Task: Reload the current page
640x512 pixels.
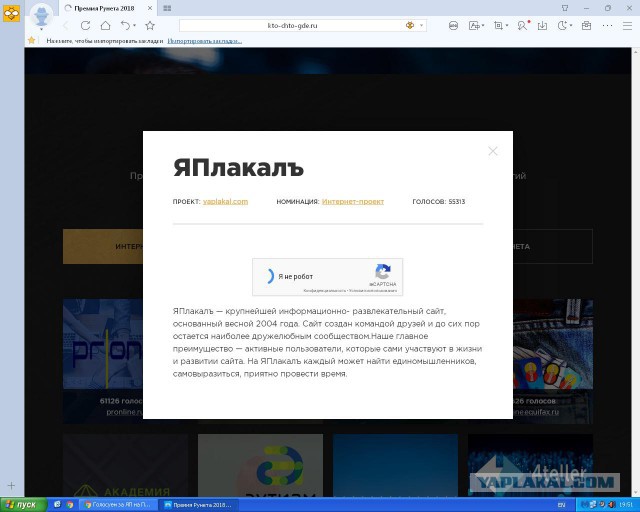Action: [85, 26]
